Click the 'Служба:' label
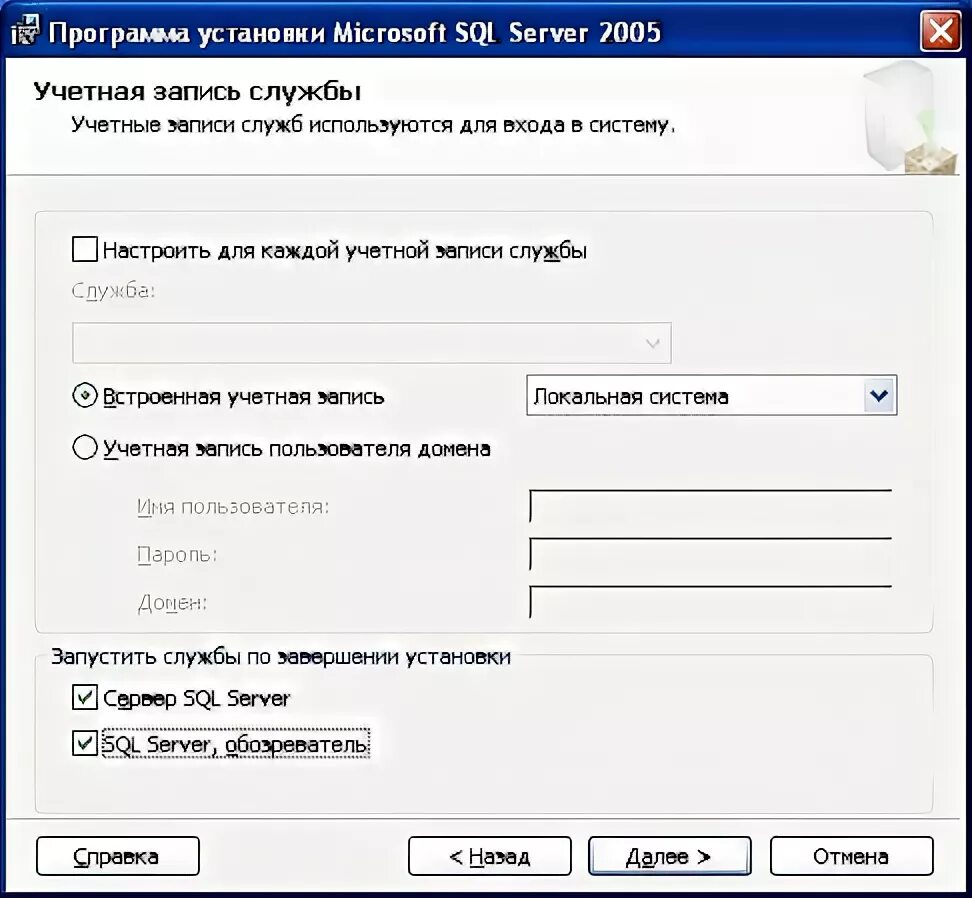972x898 pixels. 113,290
